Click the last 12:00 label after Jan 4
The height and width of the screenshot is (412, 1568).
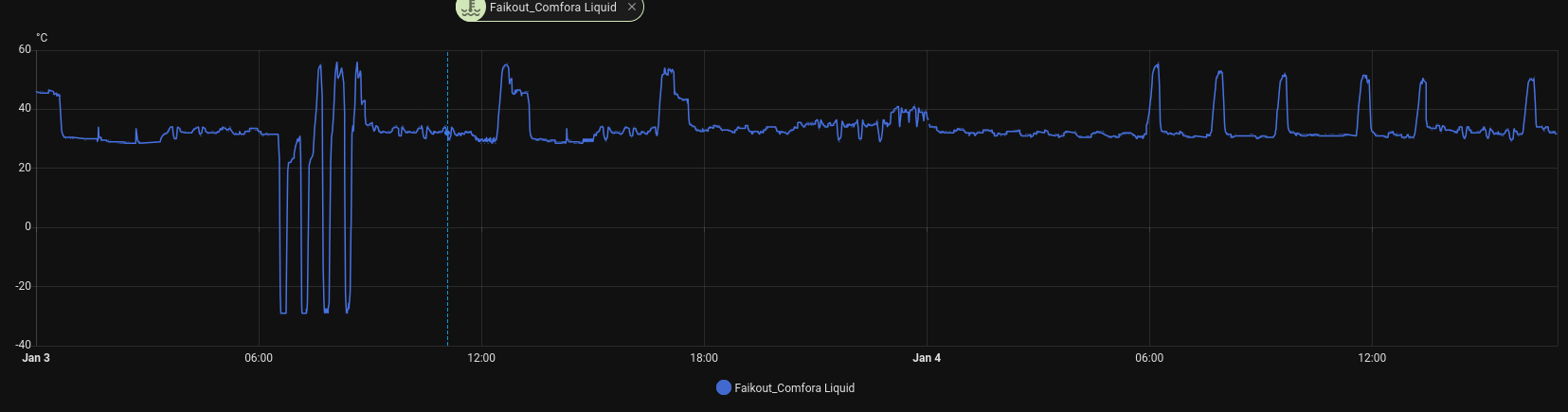click(1372, 358)
